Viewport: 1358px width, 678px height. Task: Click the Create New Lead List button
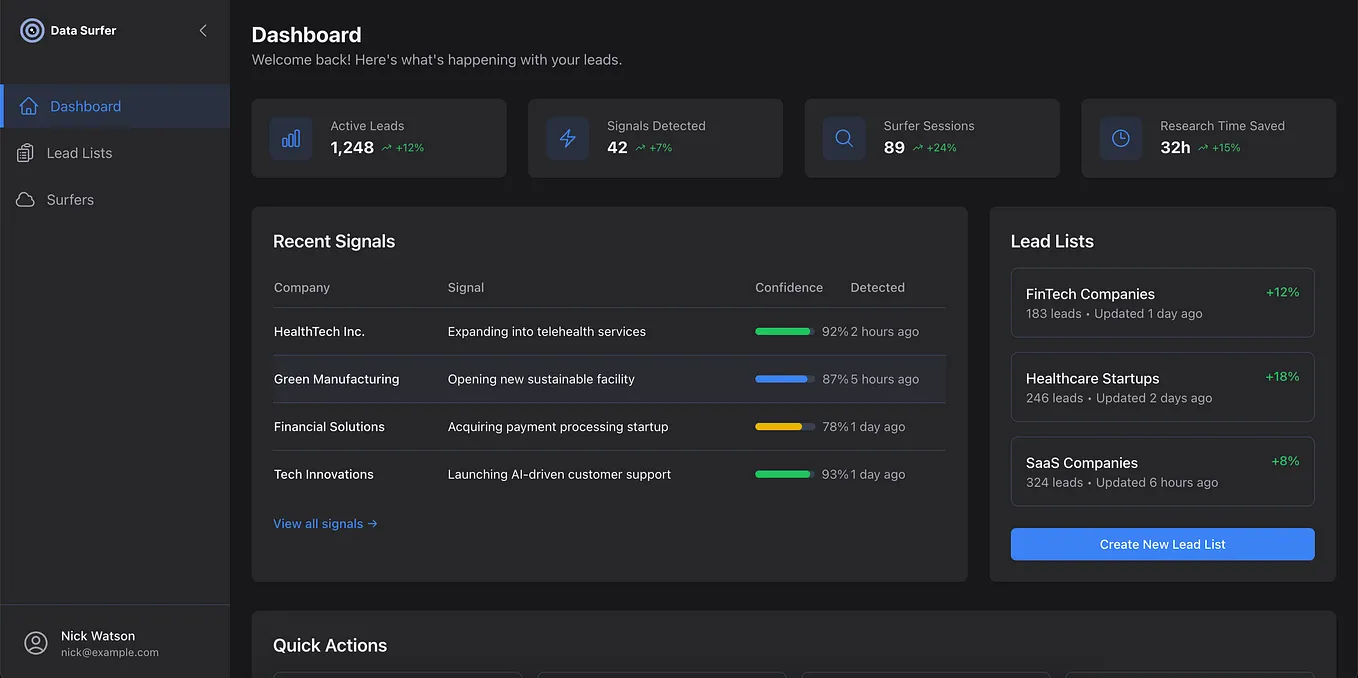pos(1162,544)
